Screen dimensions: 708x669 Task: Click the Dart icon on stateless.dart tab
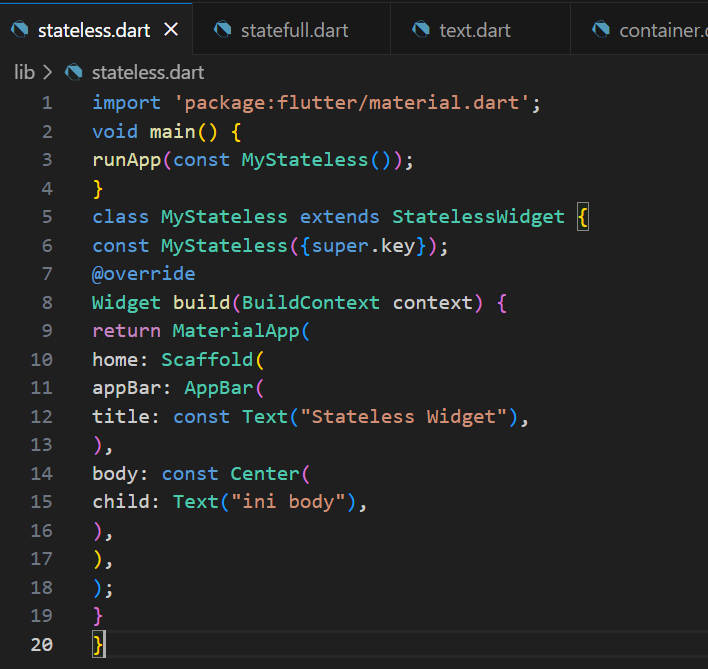(x=19, y=30)
